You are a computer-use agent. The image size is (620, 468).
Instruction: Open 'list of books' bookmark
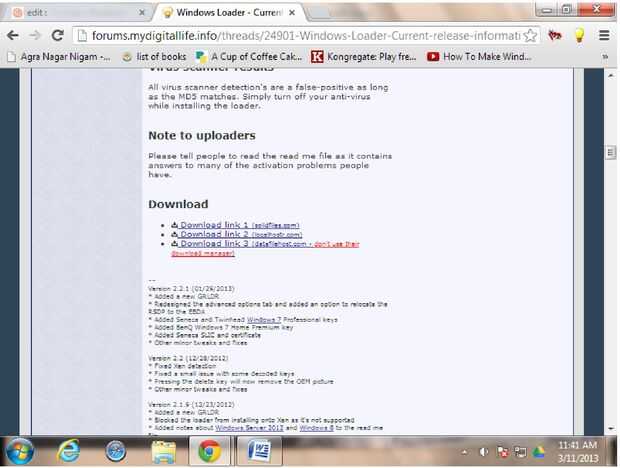click(x=154, y=57)
